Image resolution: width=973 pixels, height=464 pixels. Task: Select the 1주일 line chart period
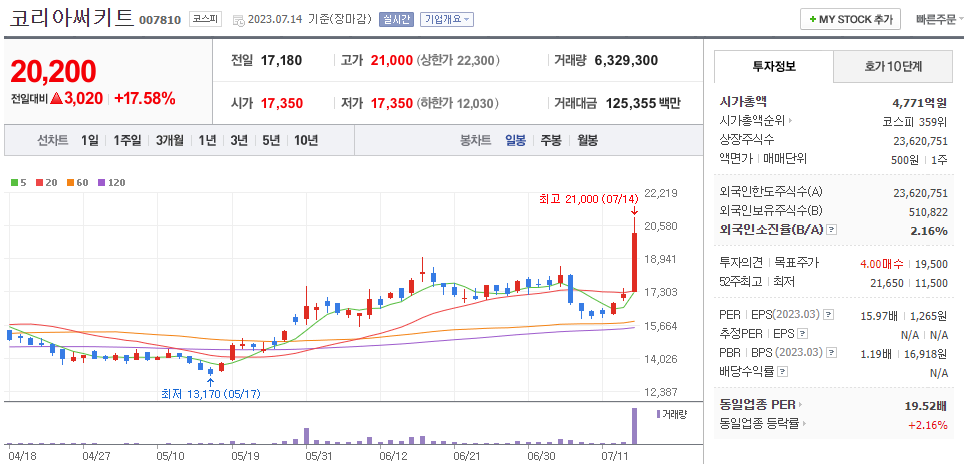click(127, 140)
